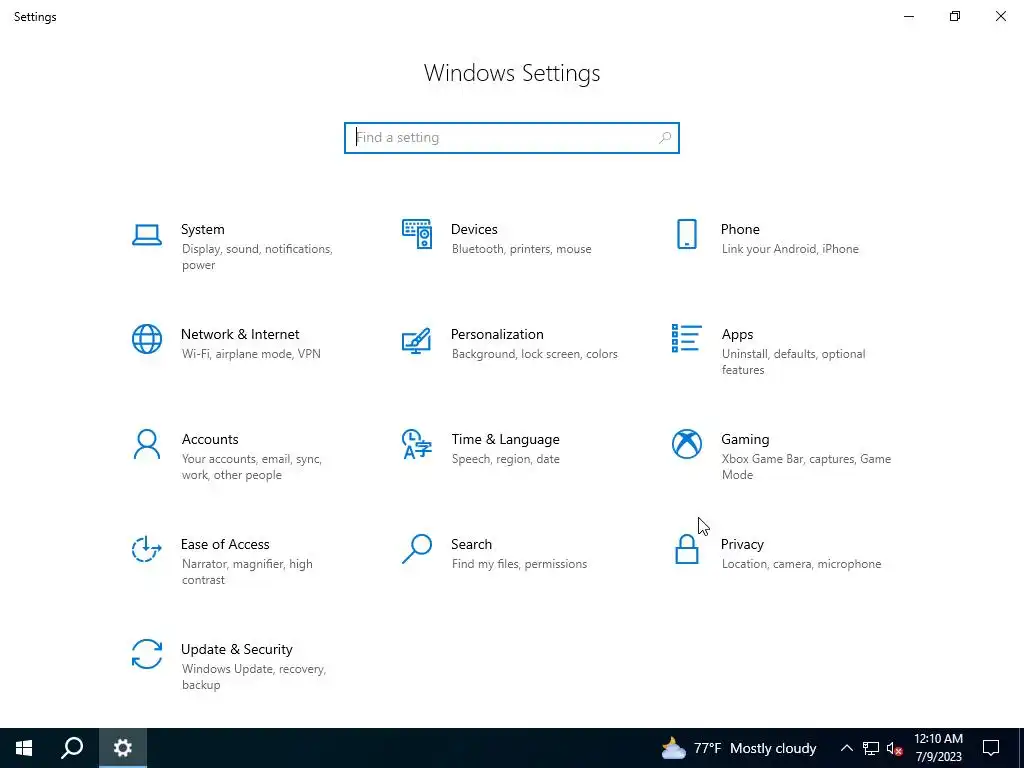Open the notification action center icon

coord(991,748)
